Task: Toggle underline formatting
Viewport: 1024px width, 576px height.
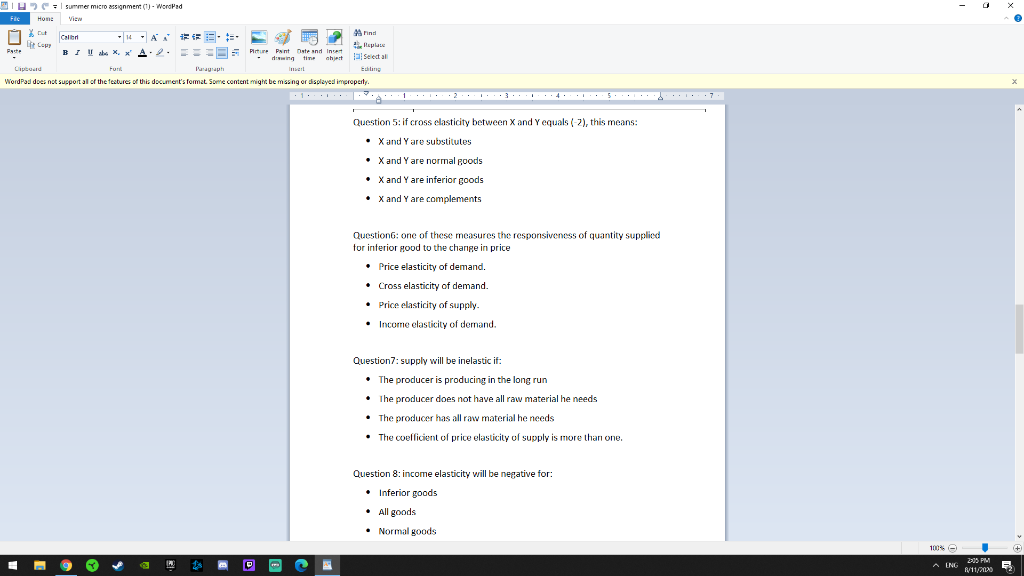Action: (89, 53)
